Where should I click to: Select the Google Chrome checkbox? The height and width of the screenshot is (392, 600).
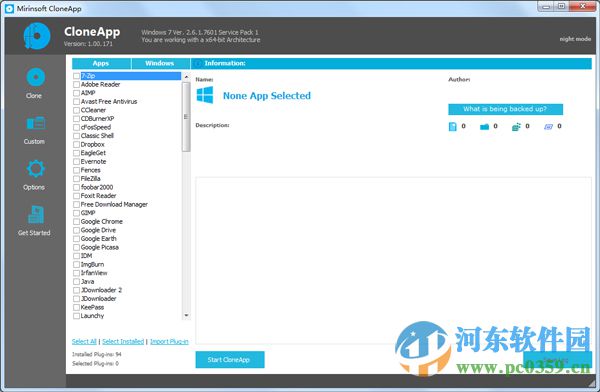77,221
